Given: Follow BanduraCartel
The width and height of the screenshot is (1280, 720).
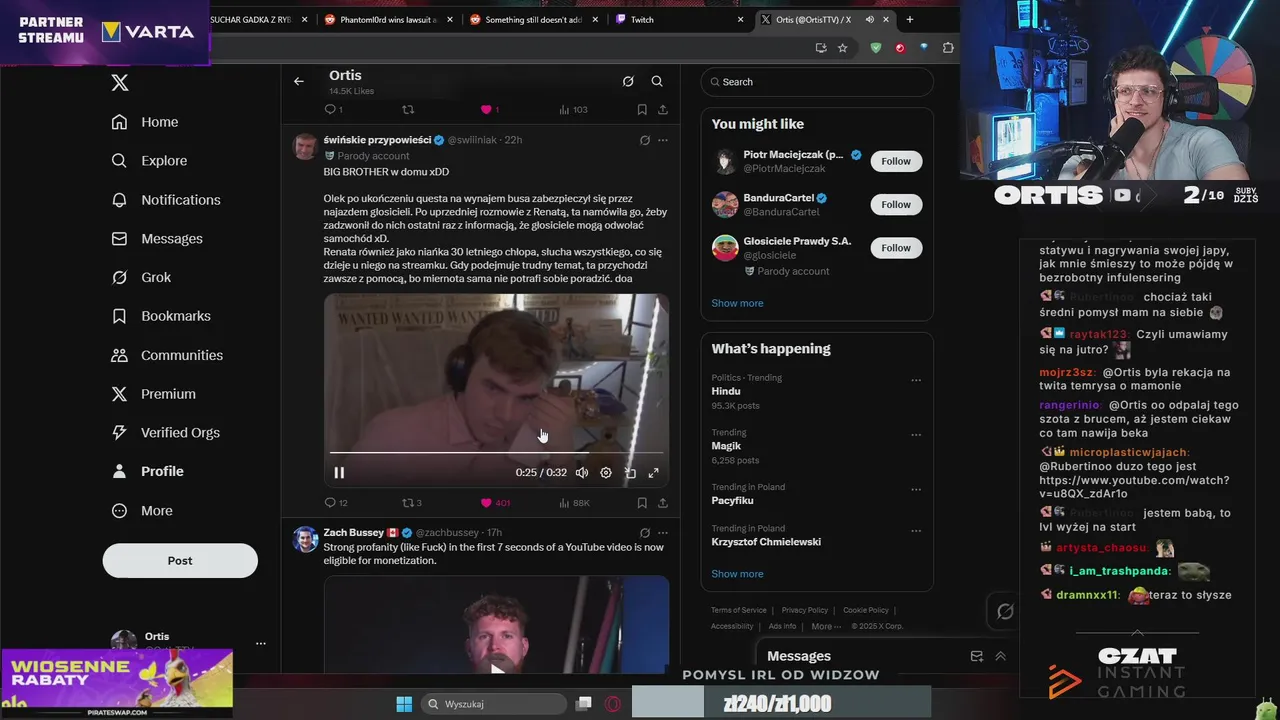Looking at the screenshot, I should 896,204.
